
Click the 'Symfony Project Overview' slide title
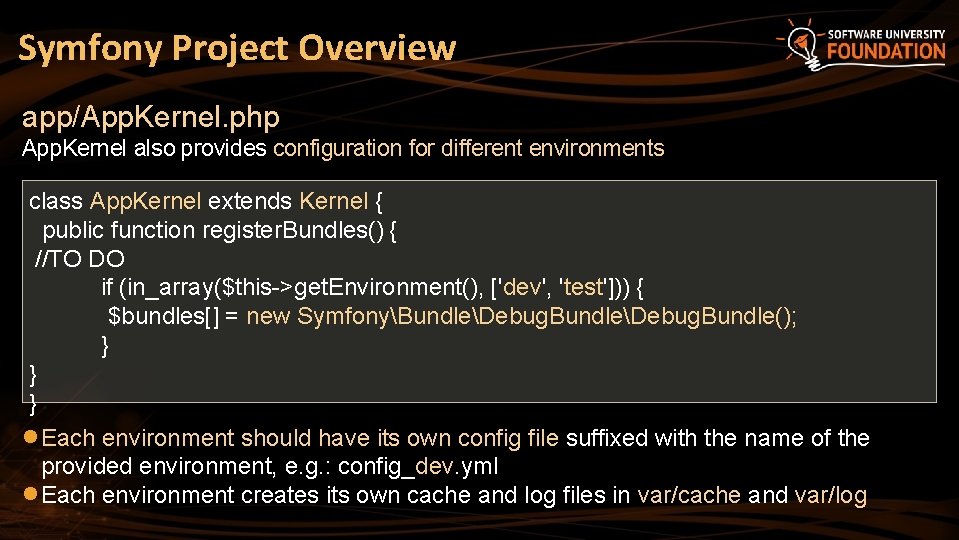(x=237, y=49)
